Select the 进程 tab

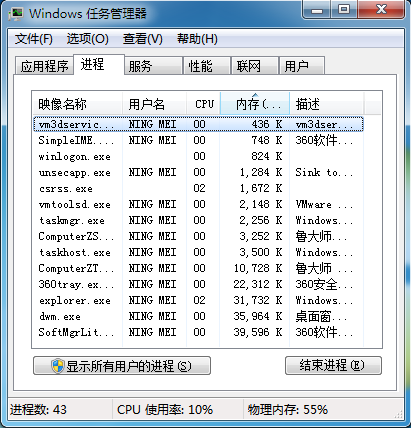click(x=99, y=64)
